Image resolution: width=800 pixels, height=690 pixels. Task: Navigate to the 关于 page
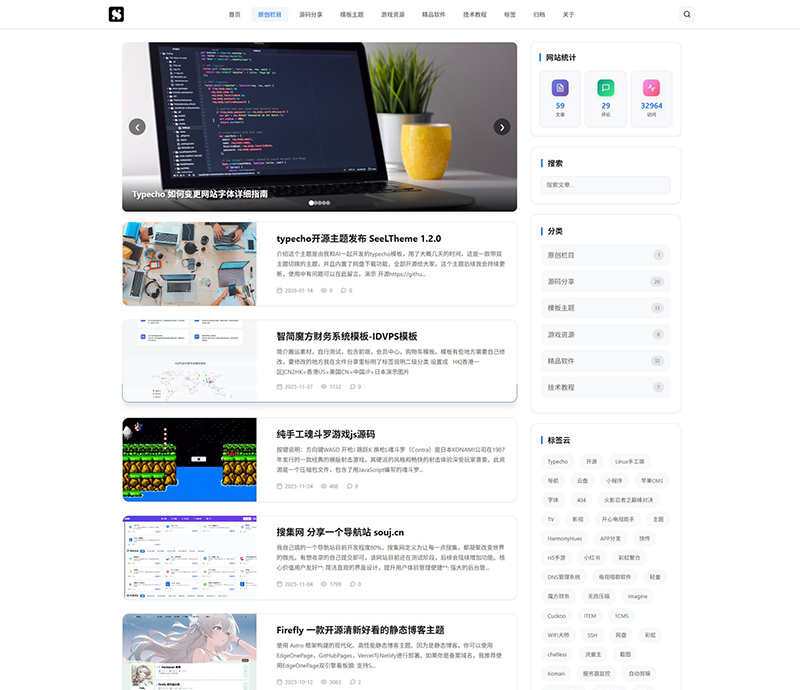point(570,14)
